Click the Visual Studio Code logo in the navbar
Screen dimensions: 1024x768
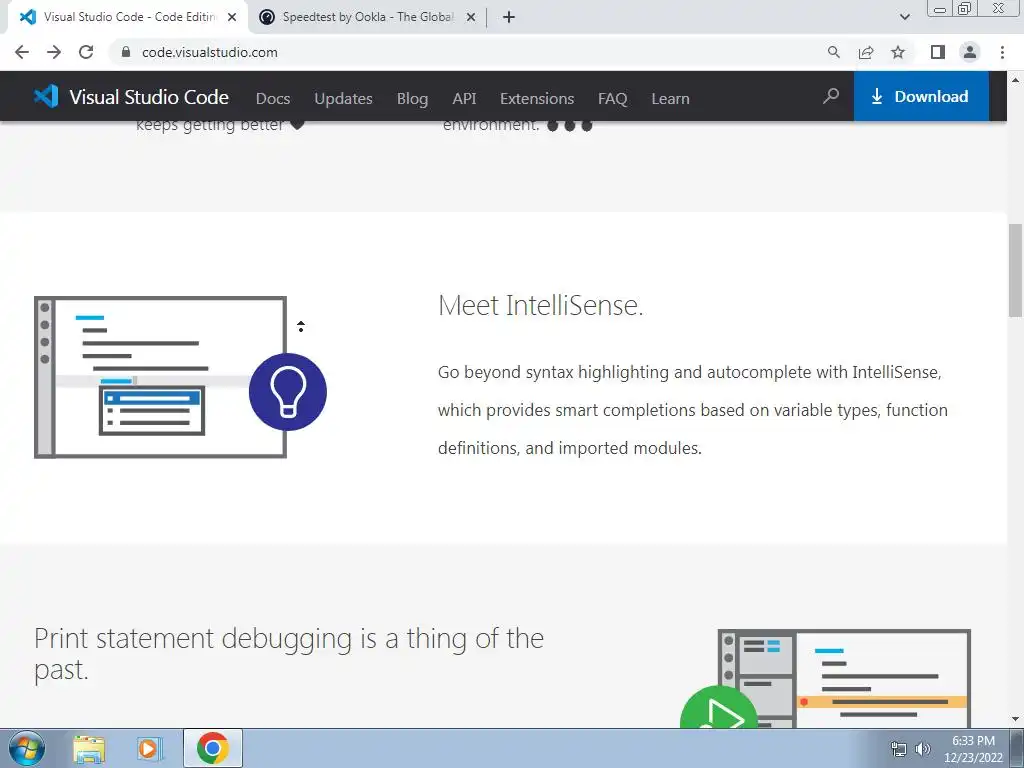click(131, 97)
